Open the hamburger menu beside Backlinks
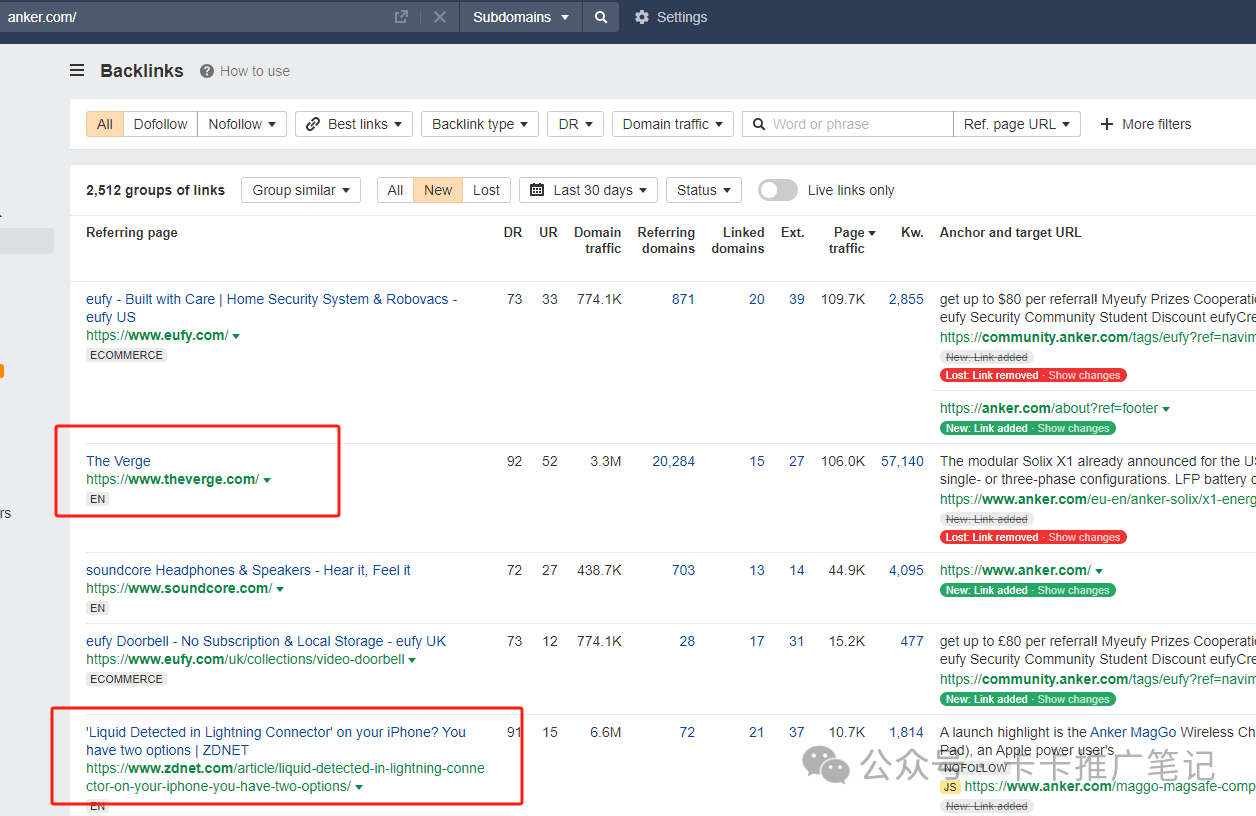This screenshot has height=816, width=1256. (x=77, y=71)
